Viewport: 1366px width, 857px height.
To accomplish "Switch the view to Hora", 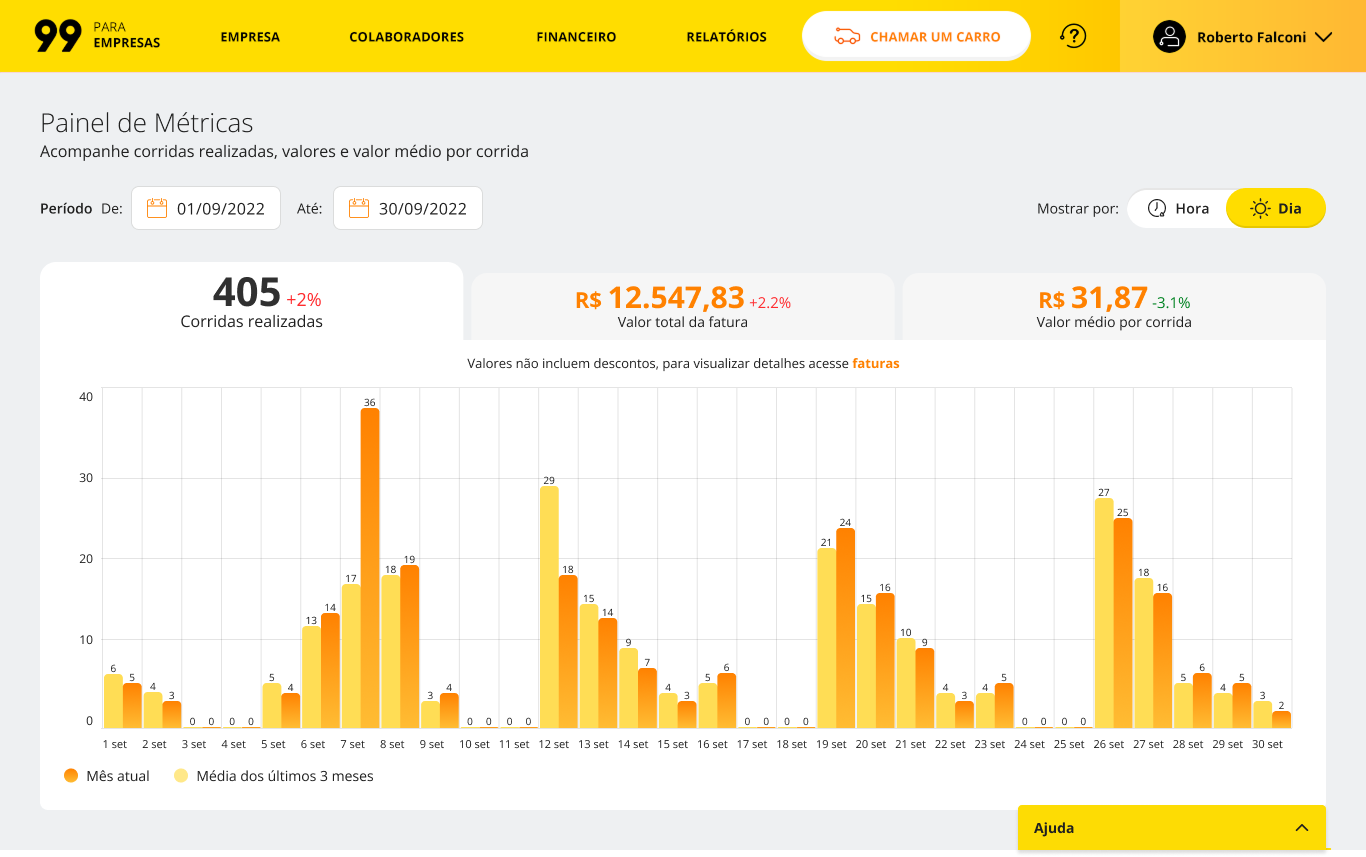I will 1177,208.
